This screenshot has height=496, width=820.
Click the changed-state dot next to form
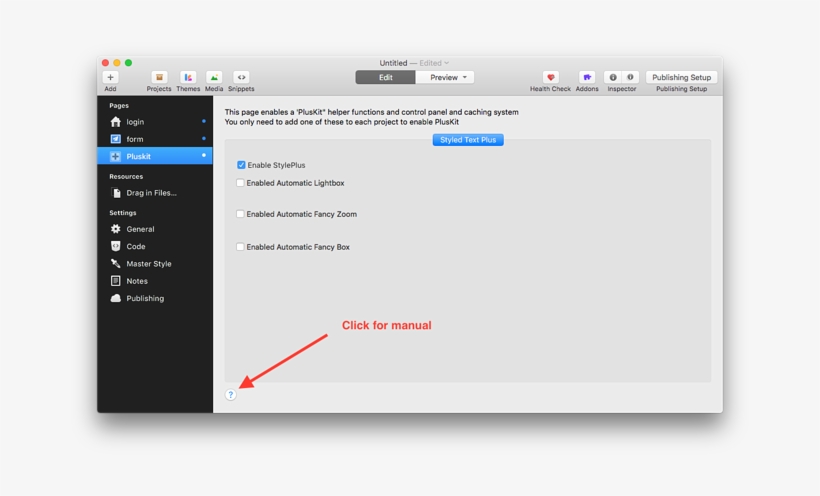pos(203,139)
